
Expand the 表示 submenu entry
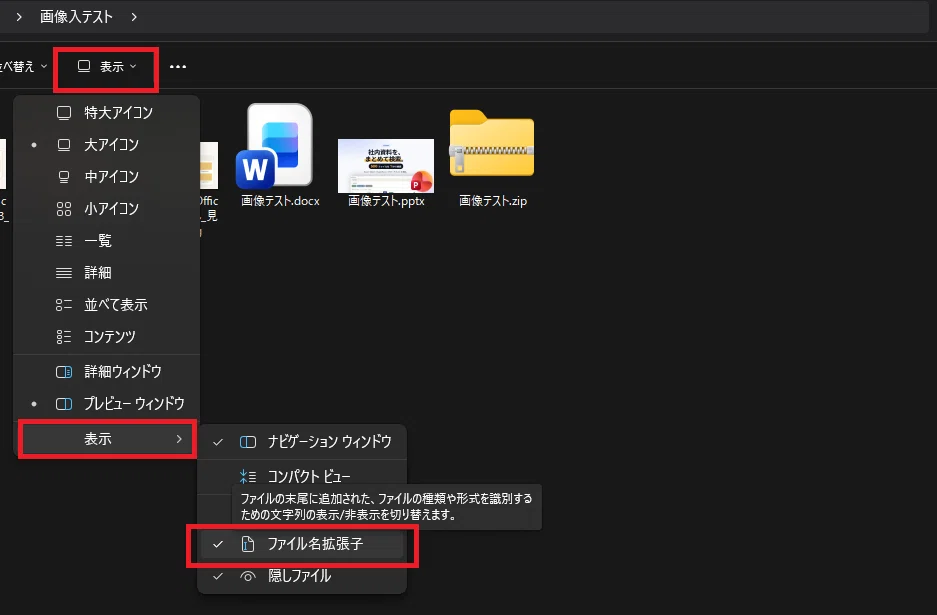[106, 439]
